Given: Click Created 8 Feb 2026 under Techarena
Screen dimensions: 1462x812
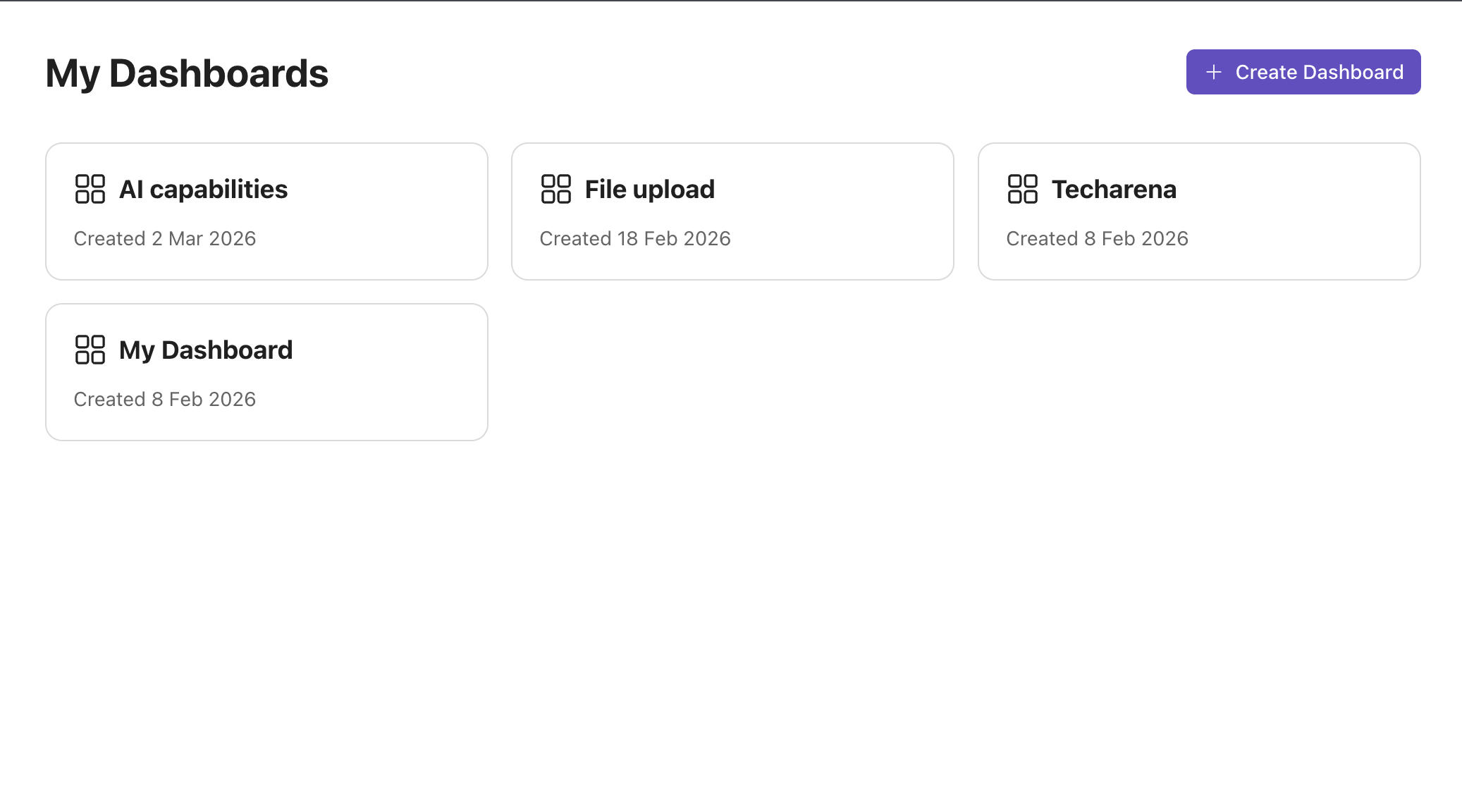Looking at the screenshot, I should (1097, 238).
